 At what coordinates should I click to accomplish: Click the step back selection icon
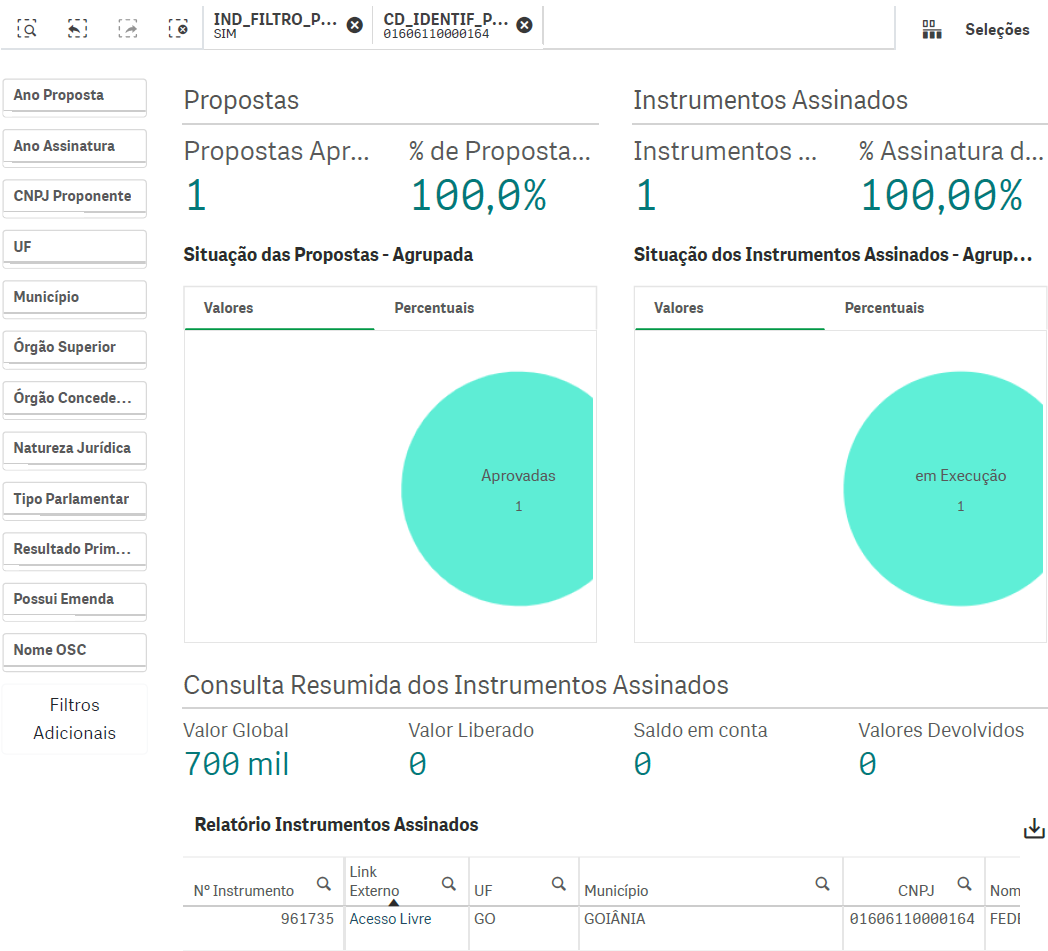point(78,28)
